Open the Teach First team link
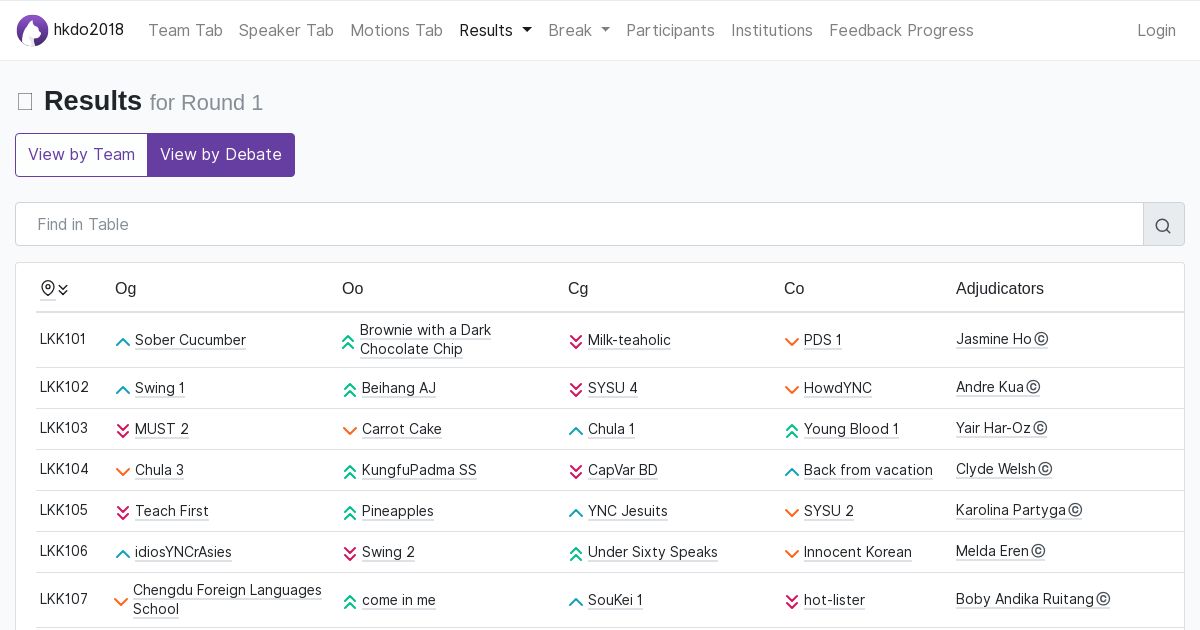 coord(172,511)
